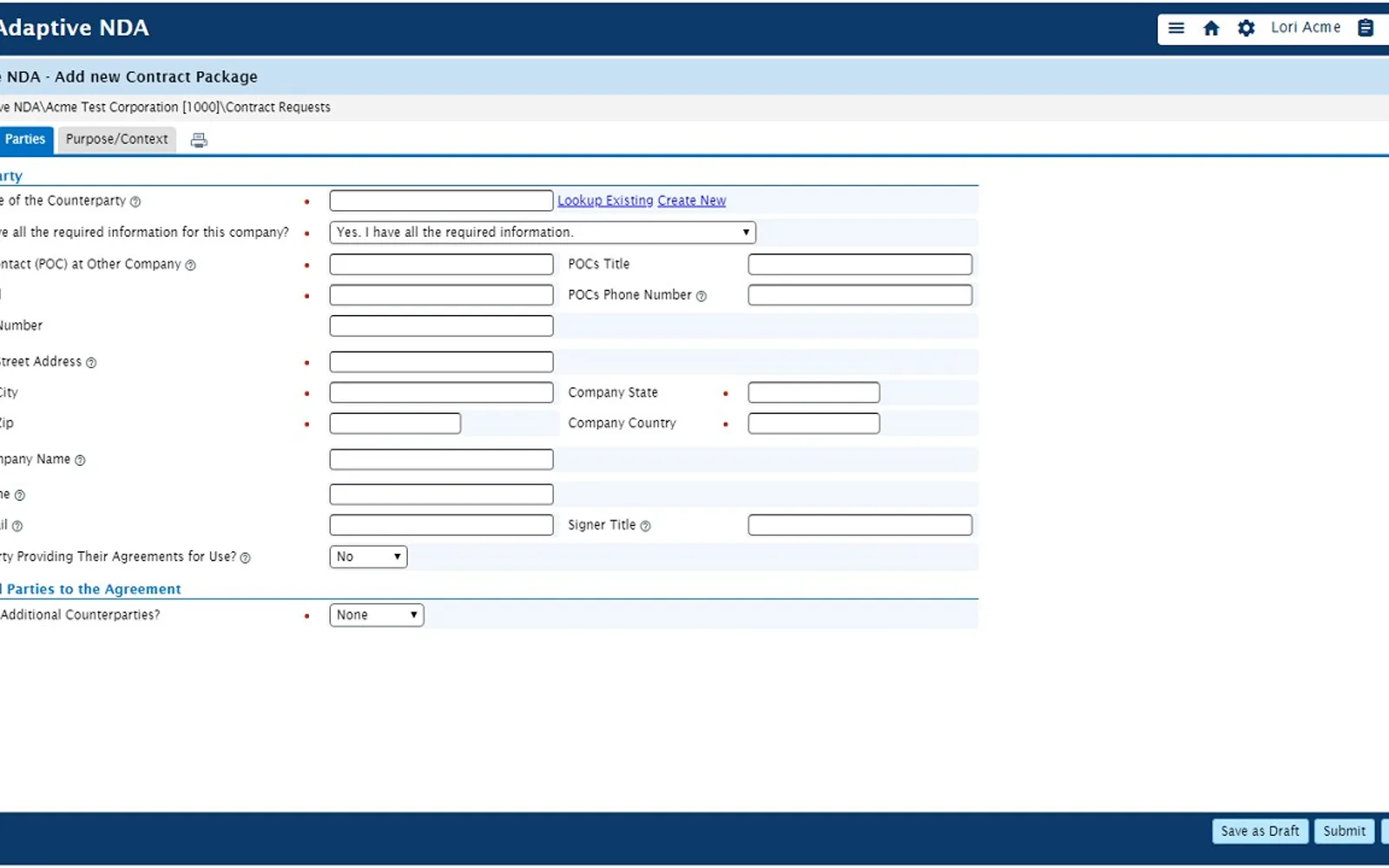Focus the Company Country input field
The width and height of the screenshot is (1389, 868).
[x=813, y=423]
